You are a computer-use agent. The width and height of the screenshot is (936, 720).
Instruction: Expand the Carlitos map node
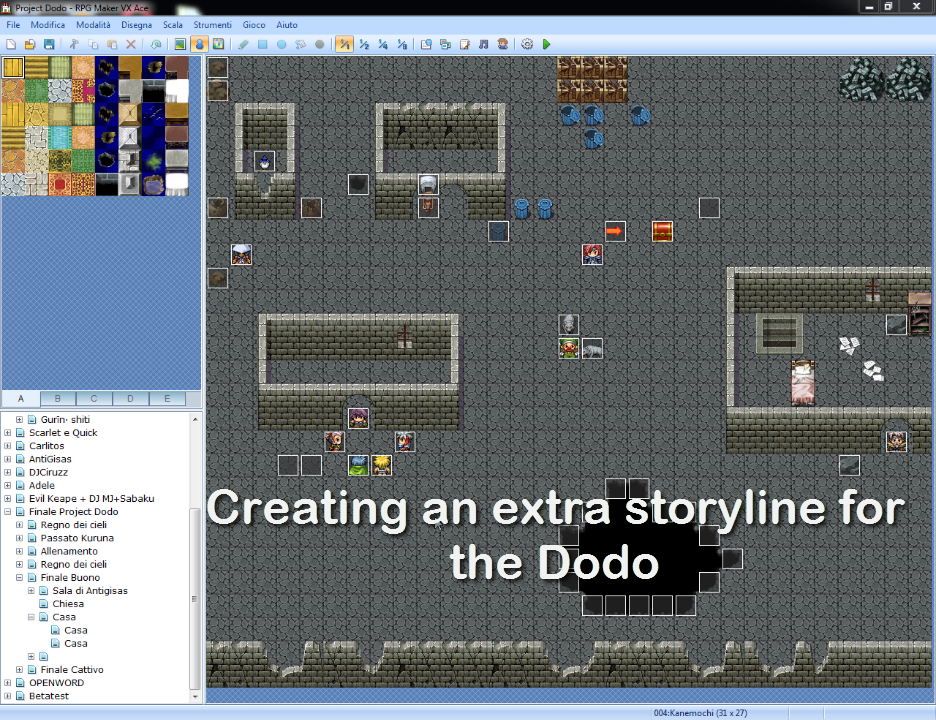[x=8, y=446]
